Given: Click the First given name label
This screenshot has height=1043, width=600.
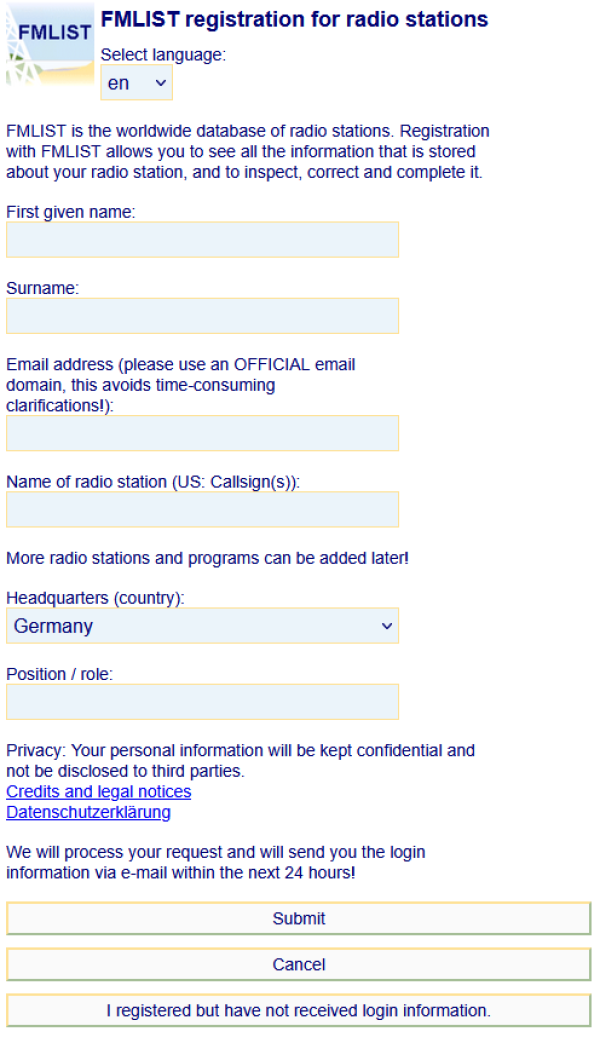Looking at the screenshot, I should 71,212.
